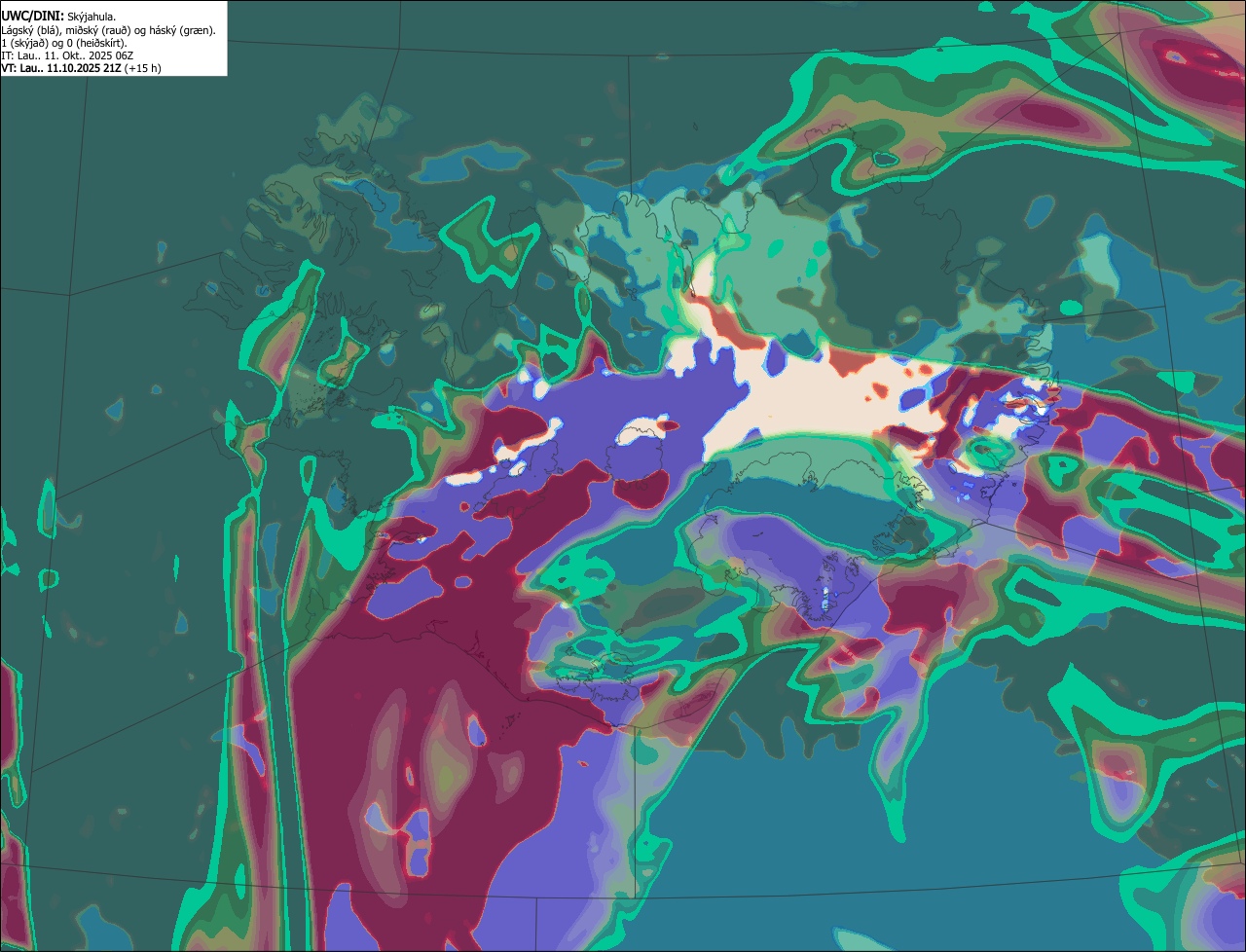1246x952 pixels.
Task: Click the "háský (græn)" legend text
Action: click(x=181, y=31)
